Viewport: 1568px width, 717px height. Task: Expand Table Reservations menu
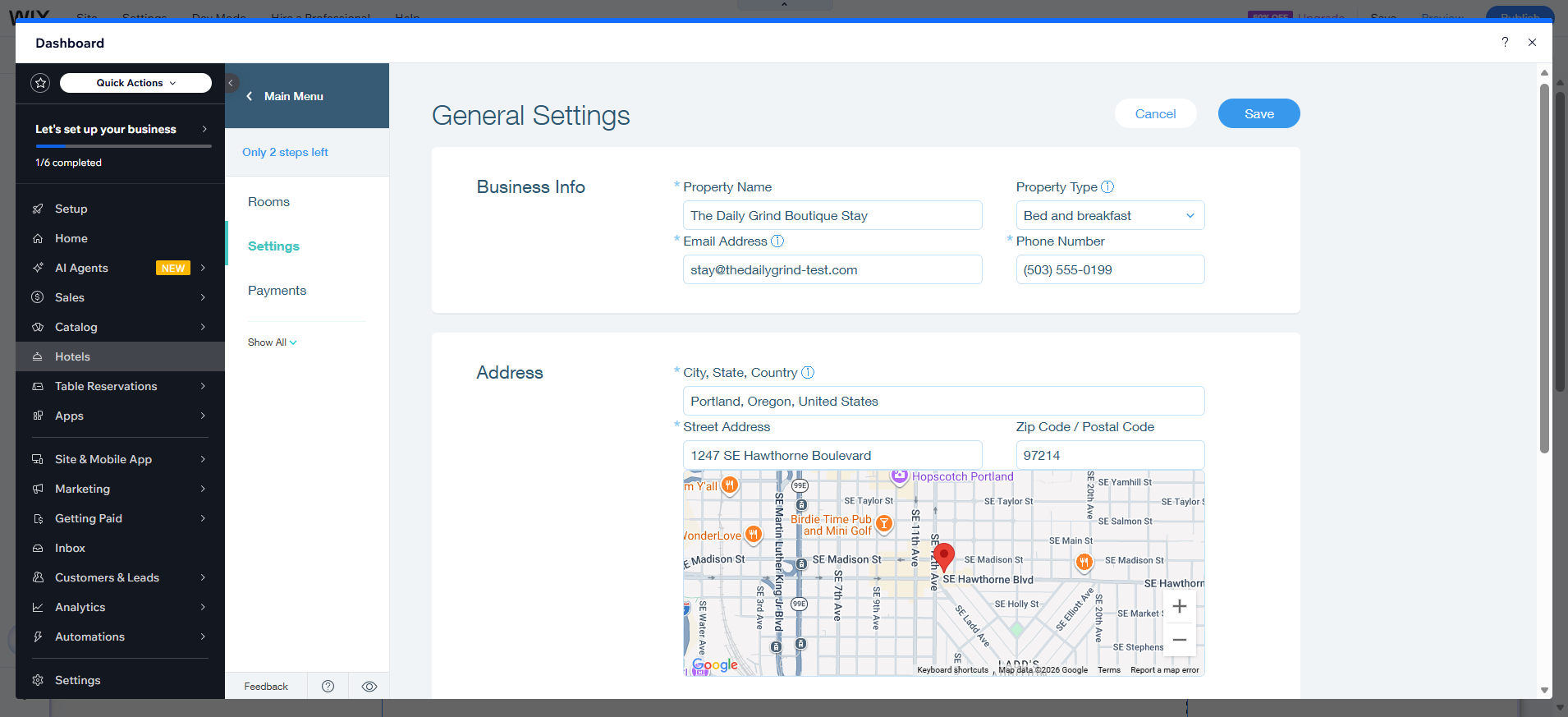120,386
